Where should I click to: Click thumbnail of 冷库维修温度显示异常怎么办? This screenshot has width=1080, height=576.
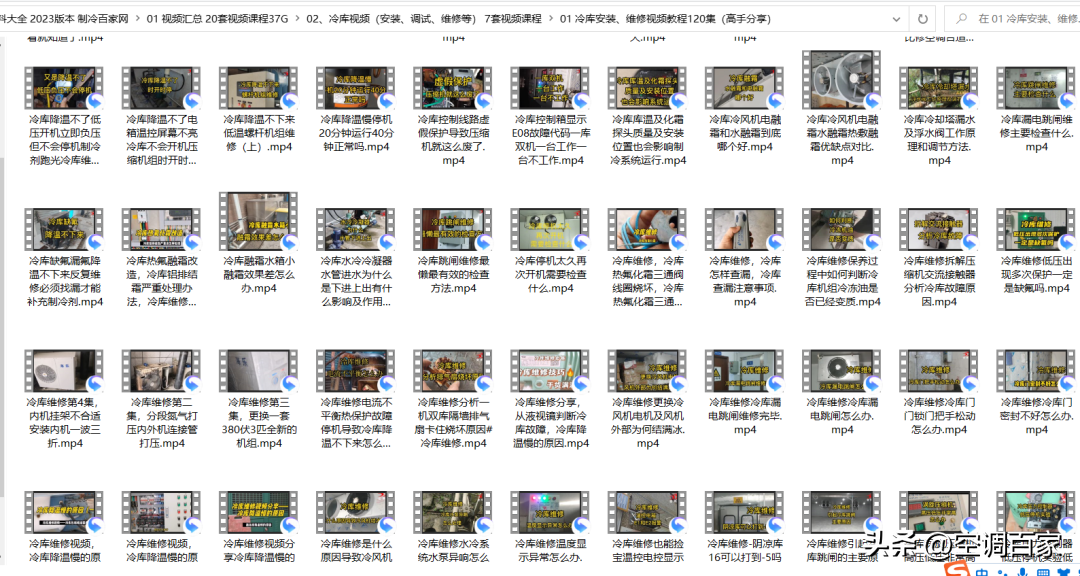550,513
